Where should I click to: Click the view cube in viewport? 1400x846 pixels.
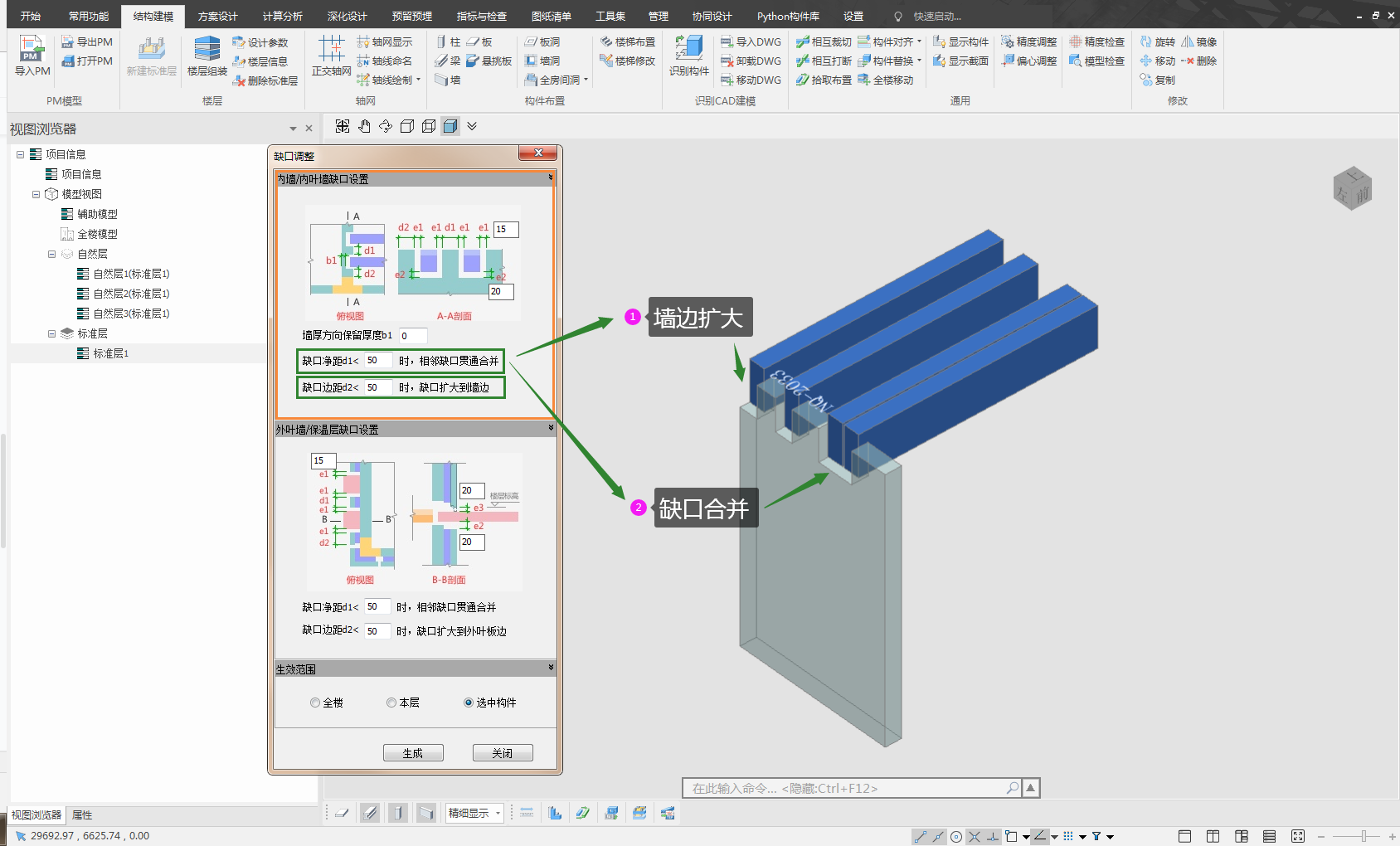point(1352,188)
